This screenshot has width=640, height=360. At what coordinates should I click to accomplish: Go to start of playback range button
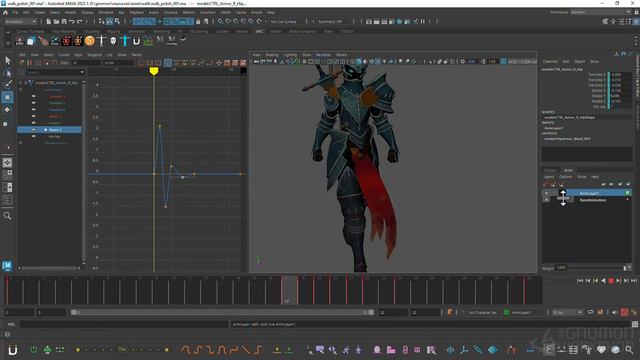tap(580, 280)
